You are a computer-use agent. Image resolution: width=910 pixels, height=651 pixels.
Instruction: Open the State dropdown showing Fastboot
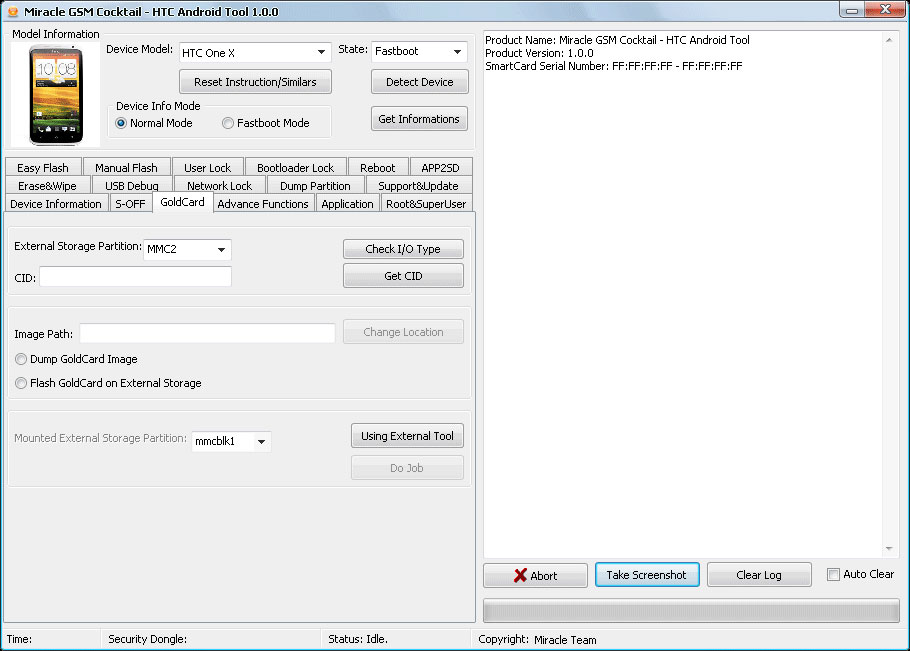pos(420,52)
